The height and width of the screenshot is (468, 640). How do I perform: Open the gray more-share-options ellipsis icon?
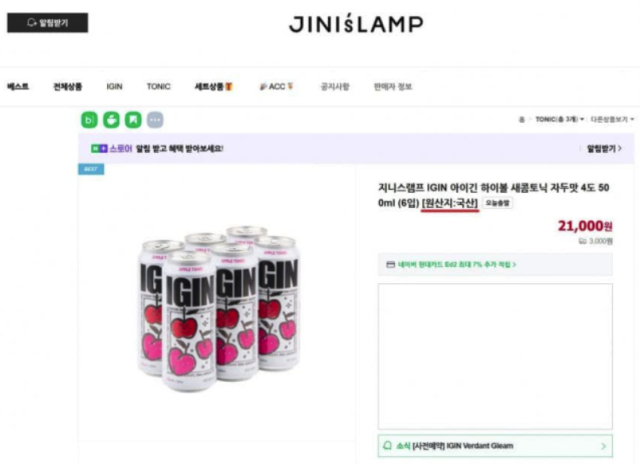155,120
